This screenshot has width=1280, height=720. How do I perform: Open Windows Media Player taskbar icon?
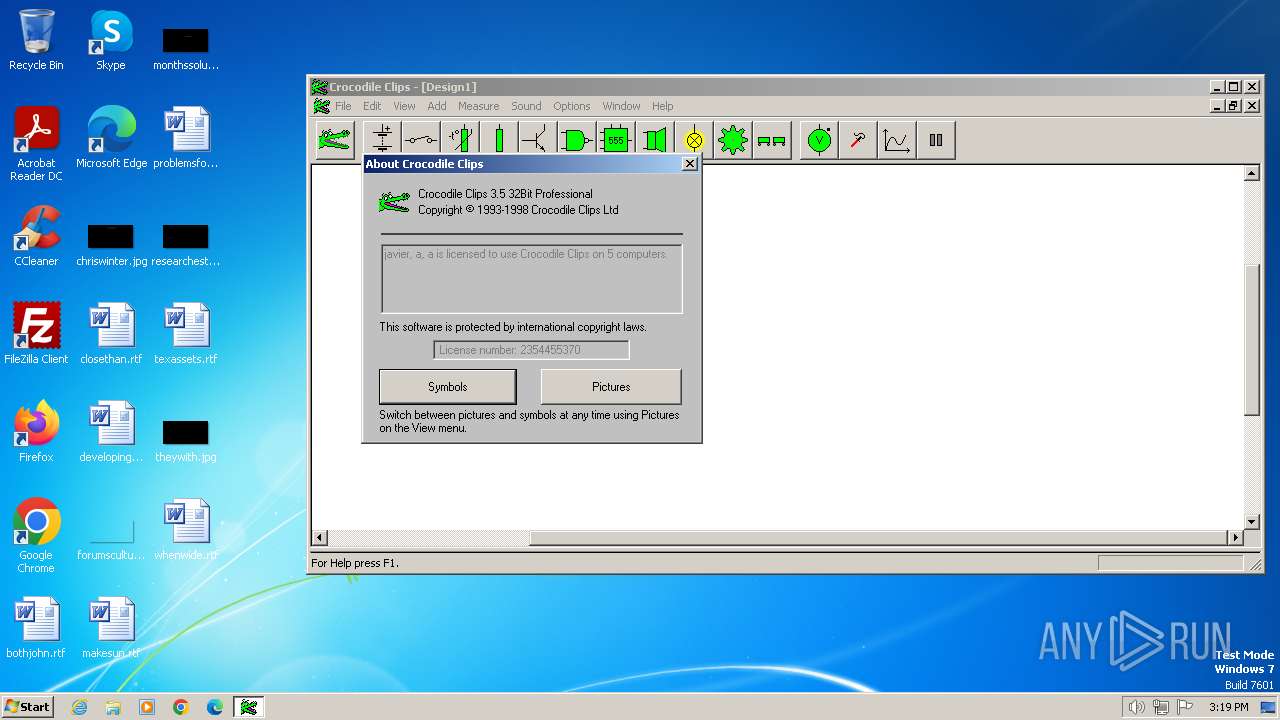(147, 707)
